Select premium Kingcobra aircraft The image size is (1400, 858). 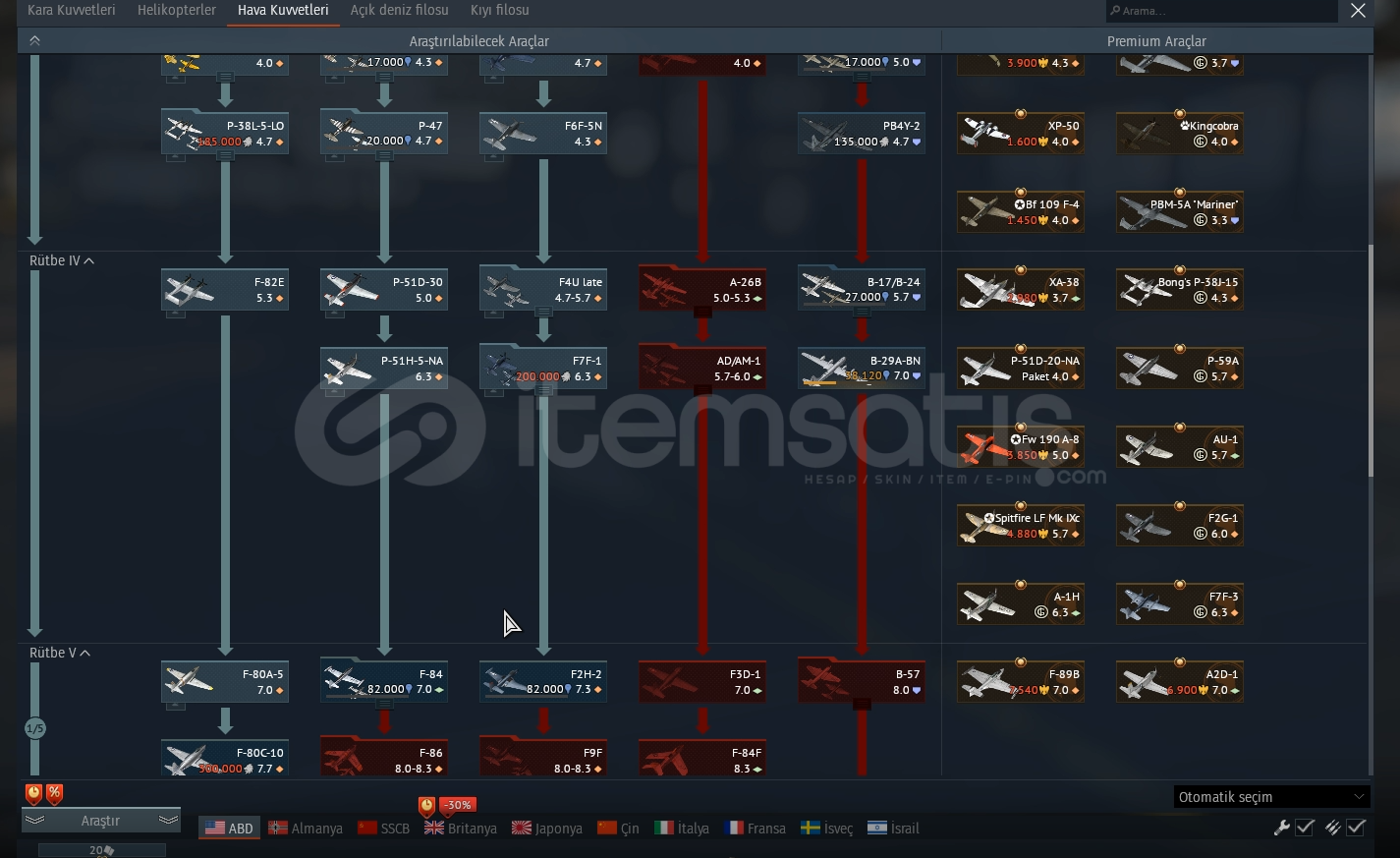[1180, 134]
